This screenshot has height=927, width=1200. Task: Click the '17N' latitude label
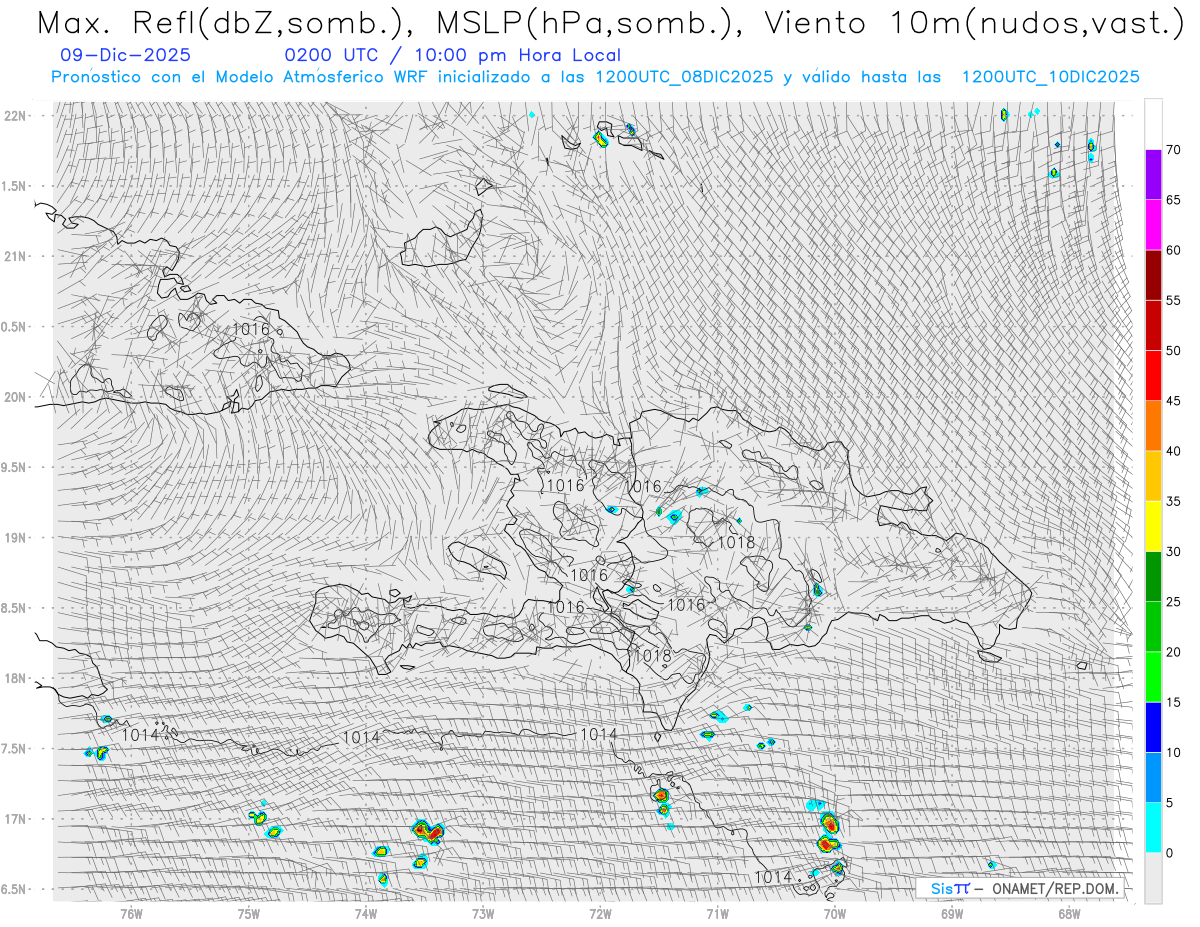[16, 819]
